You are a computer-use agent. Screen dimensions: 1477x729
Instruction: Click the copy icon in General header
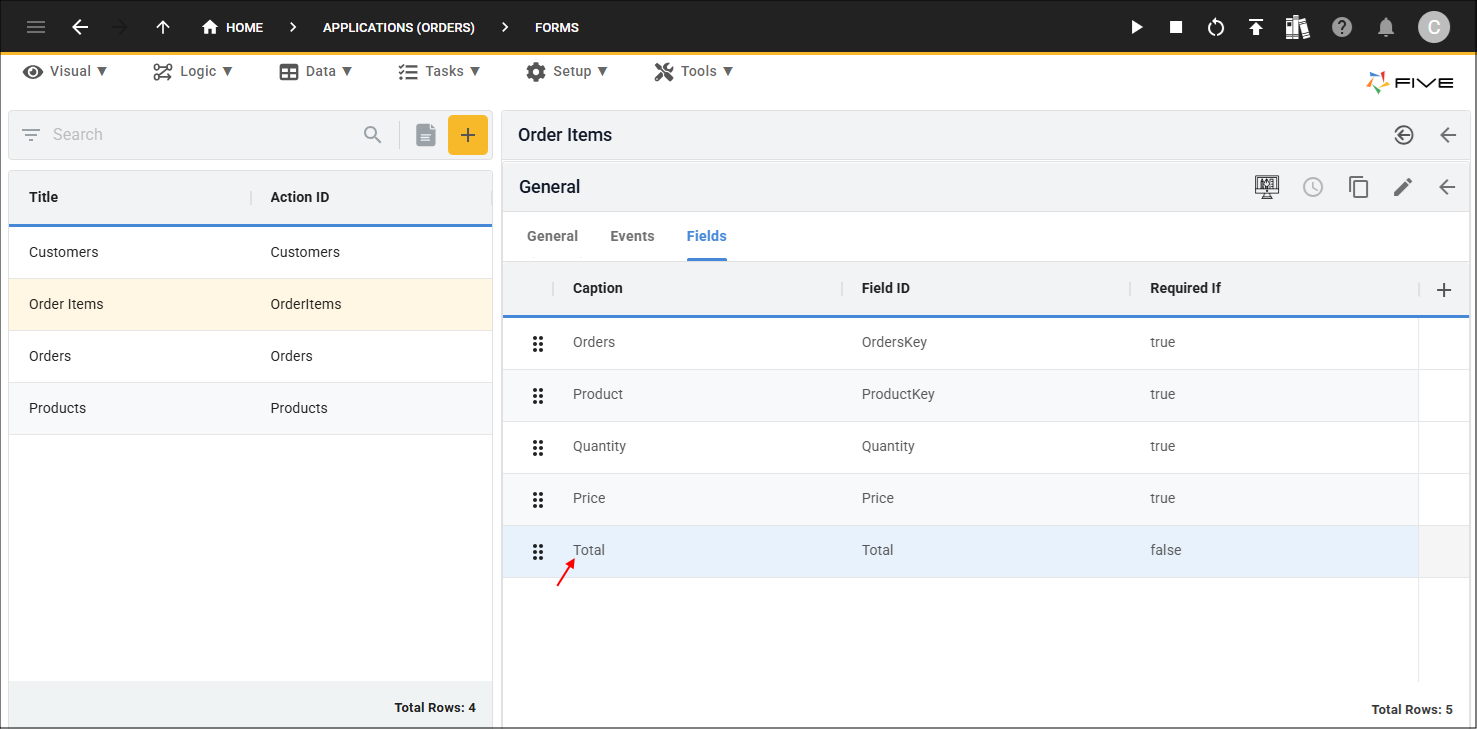coord(1358,187)
